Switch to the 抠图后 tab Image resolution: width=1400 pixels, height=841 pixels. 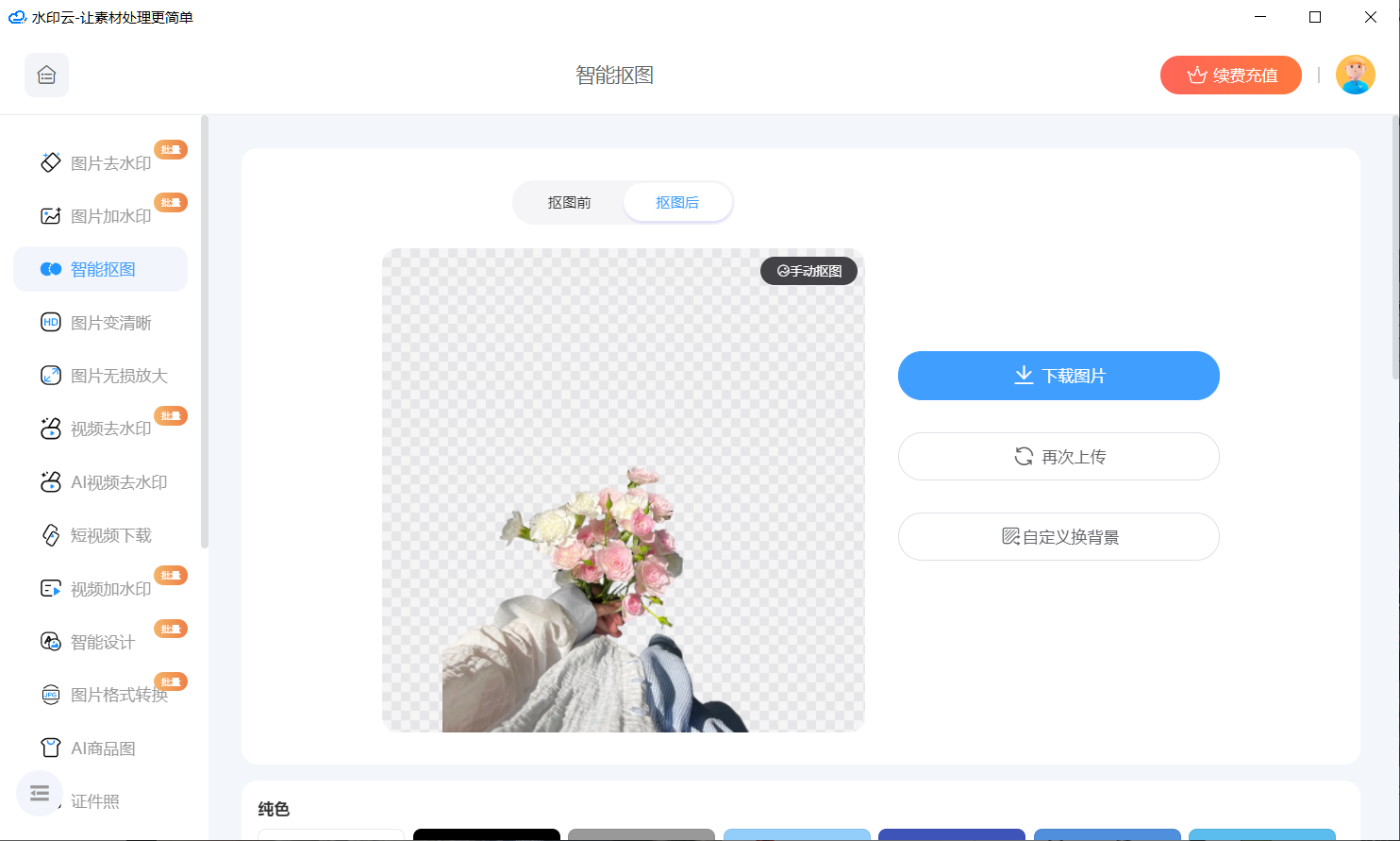677,201
